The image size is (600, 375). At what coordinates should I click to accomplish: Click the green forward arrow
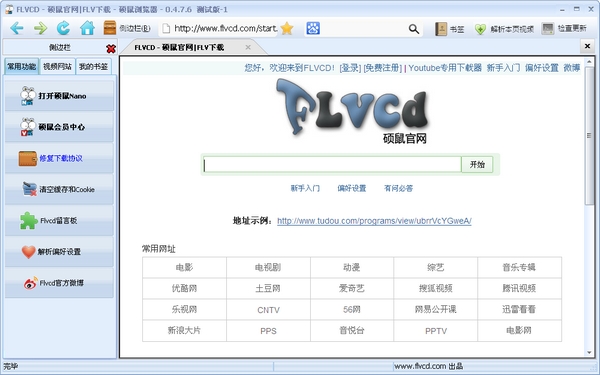(x=40, y=28)
